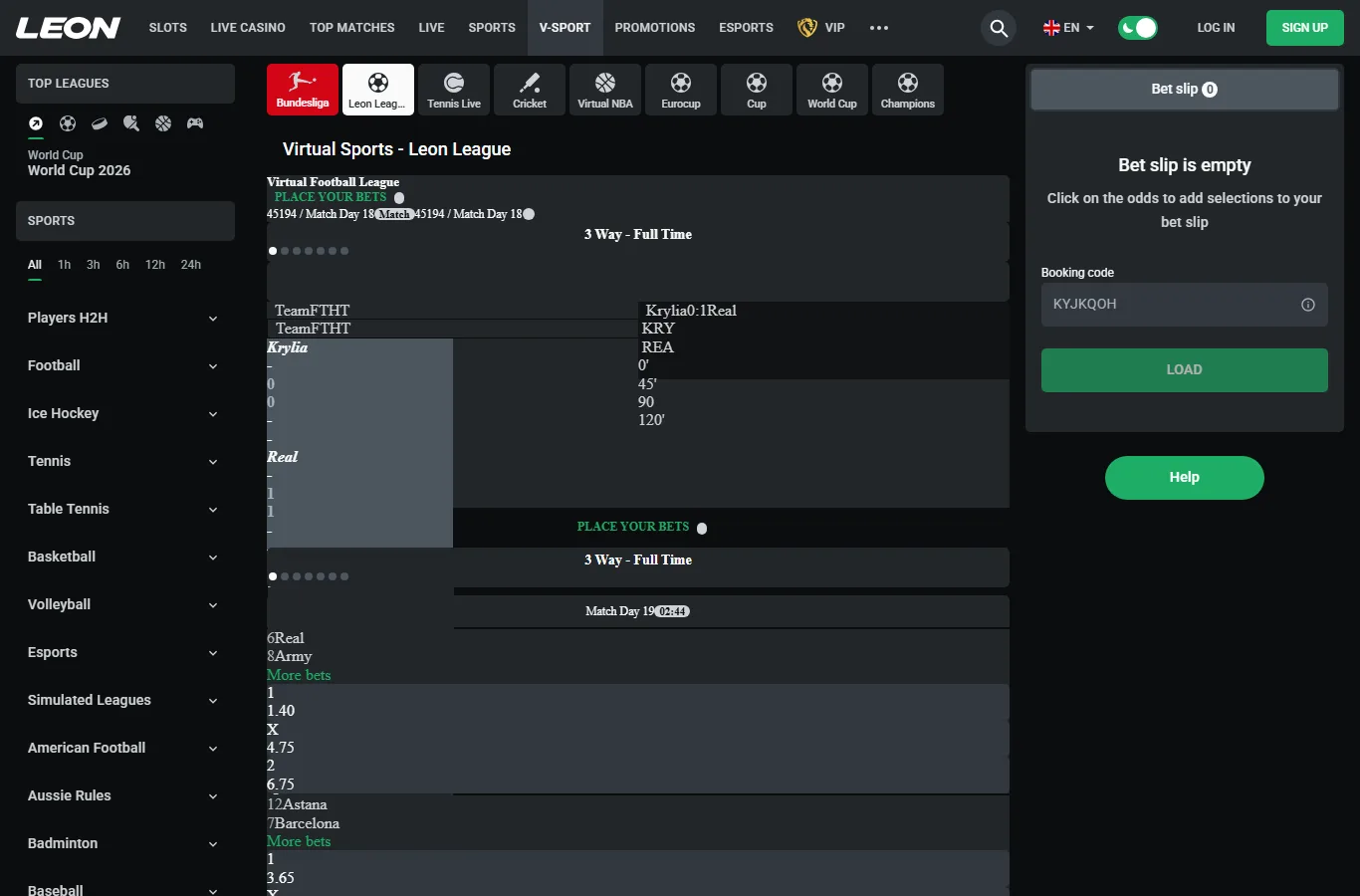Select the 1h time filter
1360x896 pixels.
64,265
